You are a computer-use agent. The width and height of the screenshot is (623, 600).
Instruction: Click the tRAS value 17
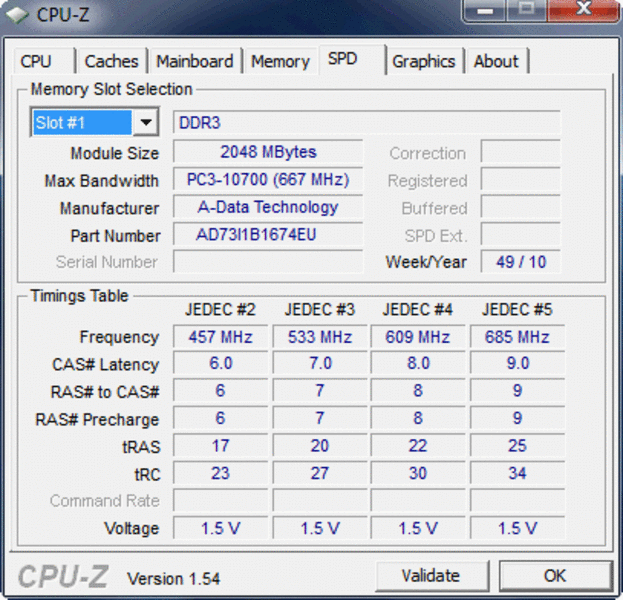pos(221,446)
